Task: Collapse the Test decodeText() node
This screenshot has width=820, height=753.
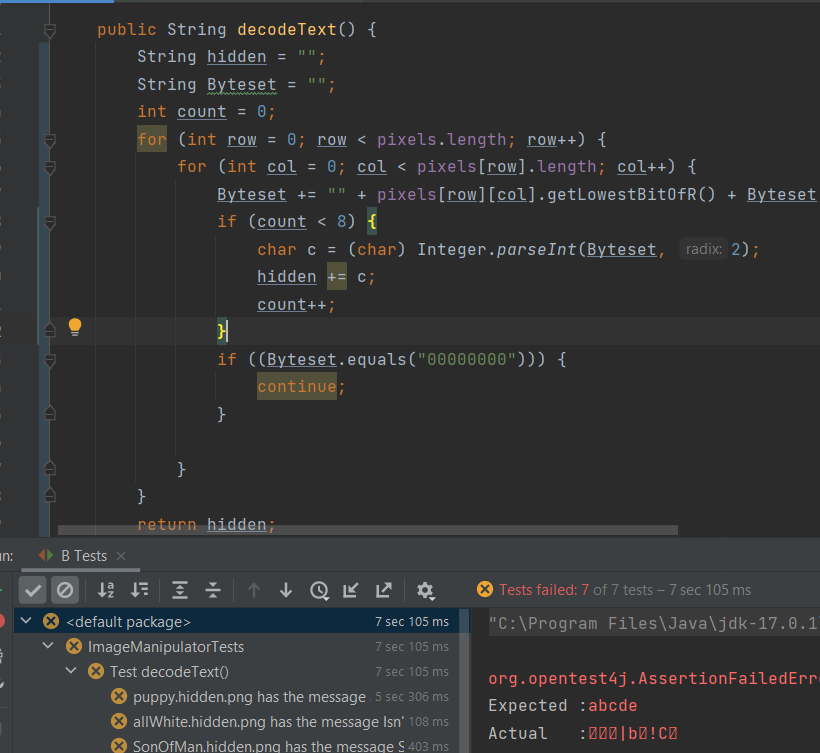Action: 71,672
